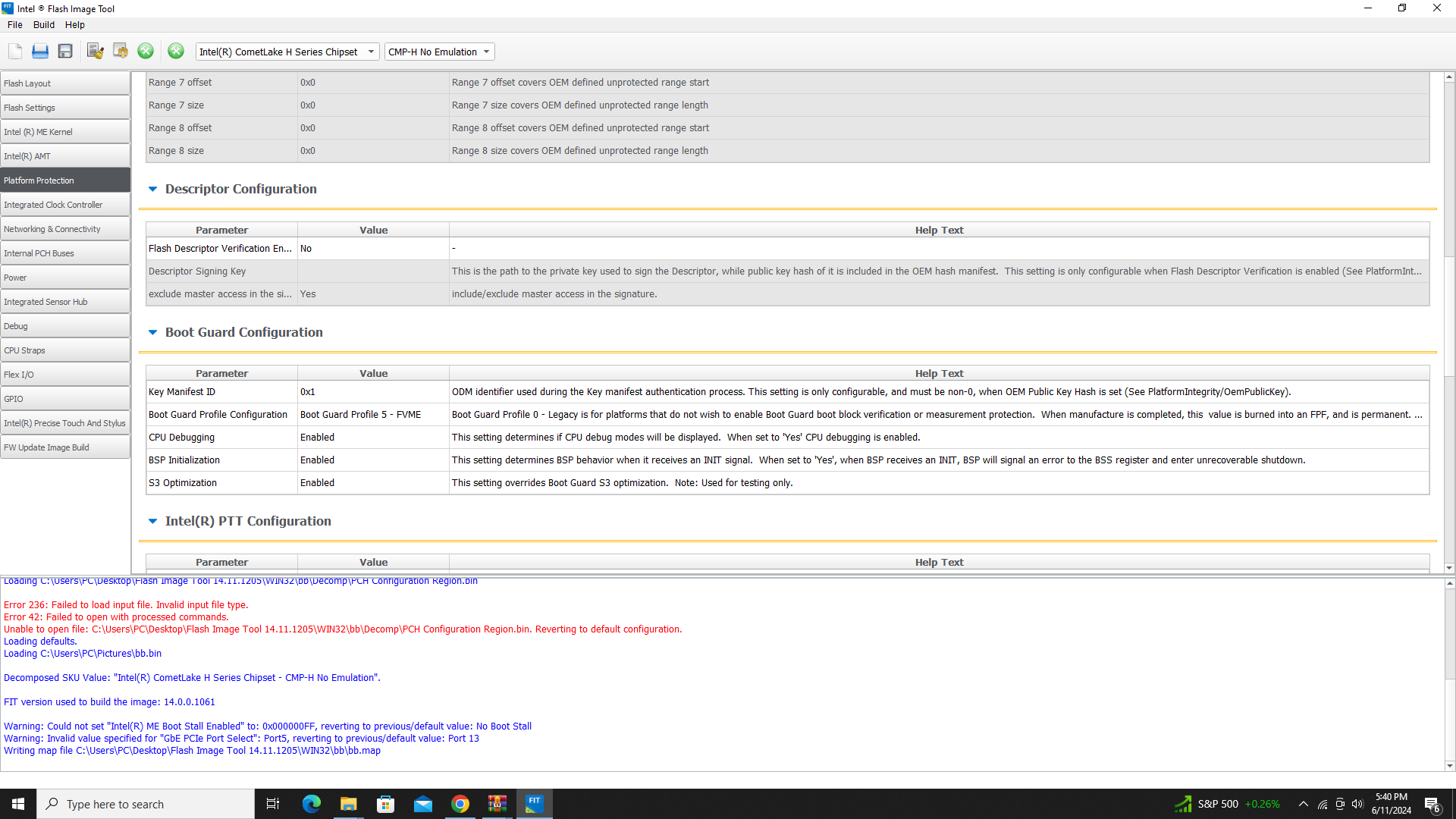Open Intel(R) Precise Touch And Stylus section
This screenshot has height=819, width=1456.
[65, 423]
